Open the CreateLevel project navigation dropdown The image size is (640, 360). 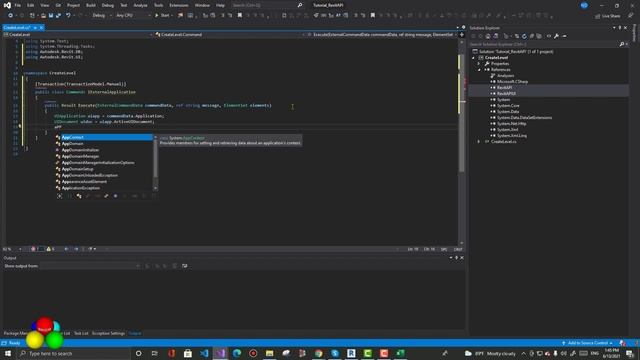coord(78,35)
